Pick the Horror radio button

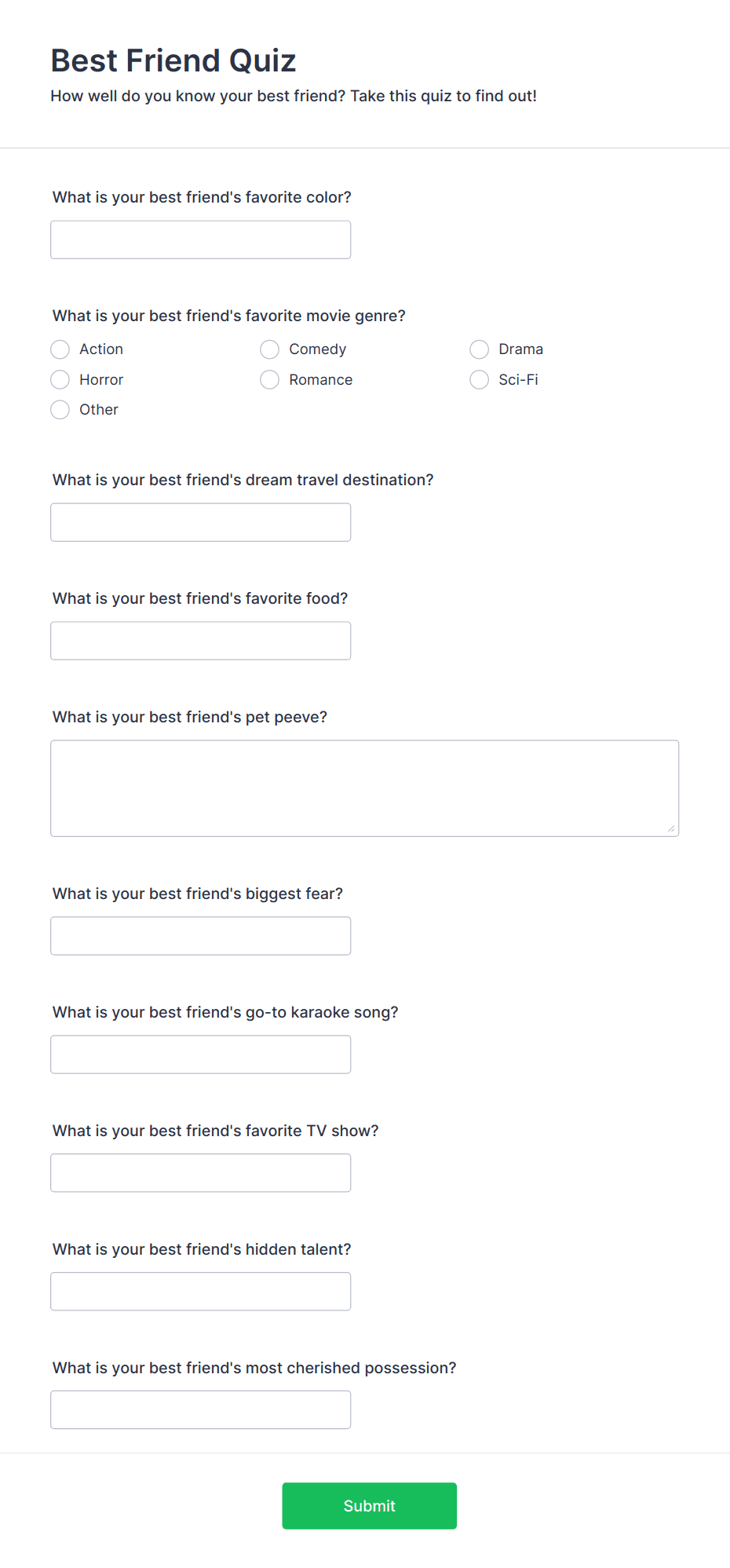[60, 380]
